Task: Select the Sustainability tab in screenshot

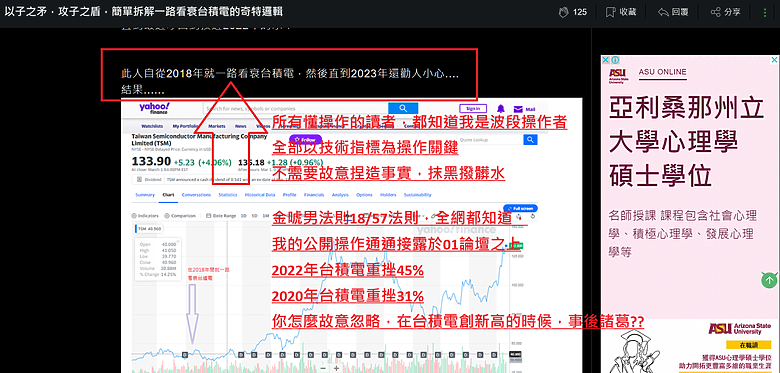Action: (417, 195)
